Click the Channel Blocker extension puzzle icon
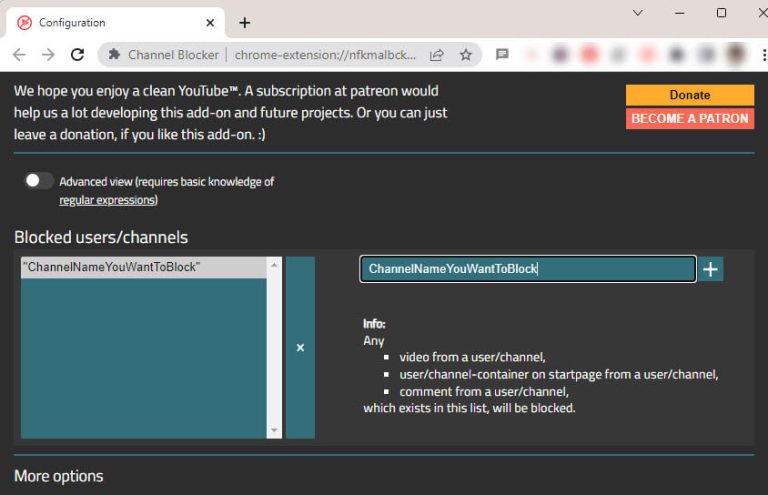Screen dimensions: 768x495 (115, 55)
